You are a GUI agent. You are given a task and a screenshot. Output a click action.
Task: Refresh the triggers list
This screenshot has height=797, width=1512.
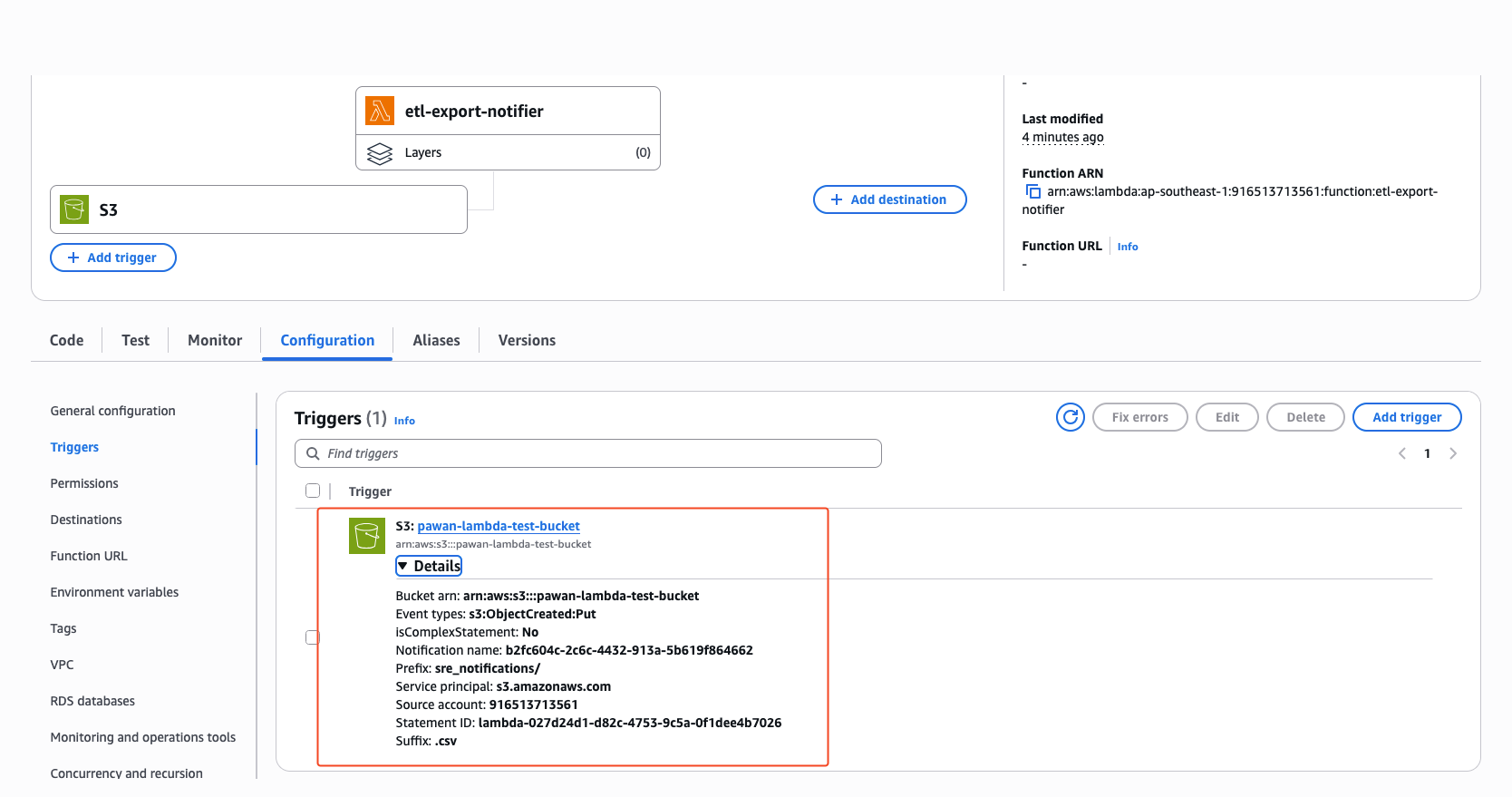(1071, 417)
